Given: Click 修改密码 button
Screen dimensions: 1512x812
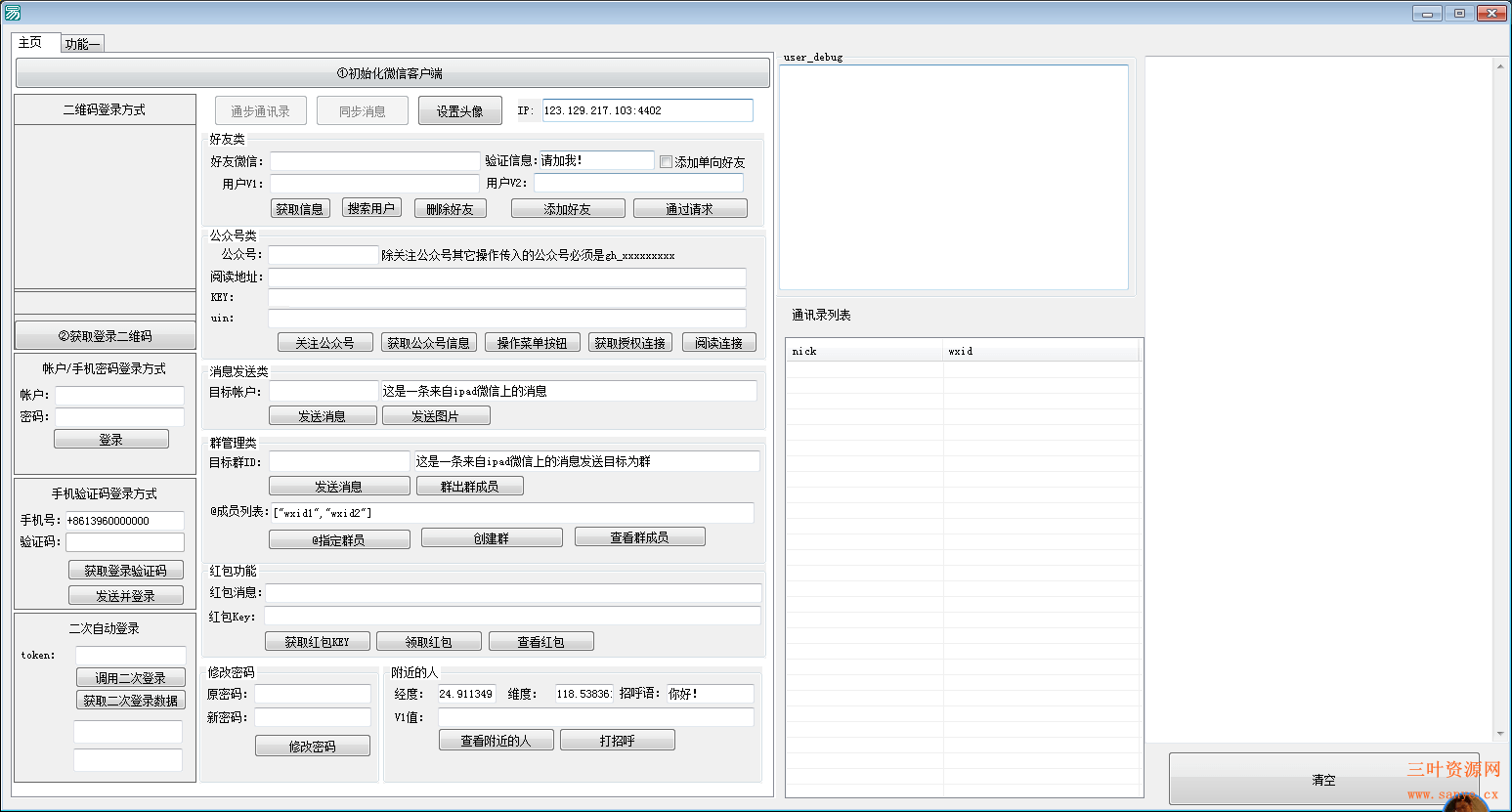Looking at the screenshot, I should coord(313,746).
